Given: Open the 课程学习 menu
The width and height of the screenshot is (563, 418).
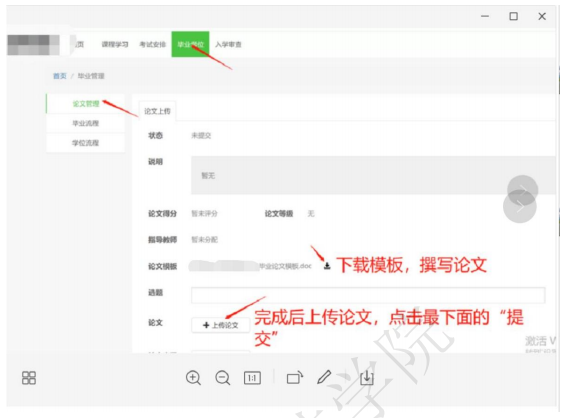Looking at the screenshot, I should tap(115, 45).
